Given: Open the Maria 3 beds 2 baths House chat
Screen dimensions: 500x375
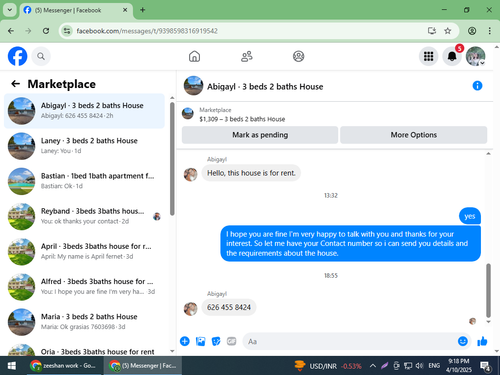Looking at the screenshot, I should (x=84, y=322).
